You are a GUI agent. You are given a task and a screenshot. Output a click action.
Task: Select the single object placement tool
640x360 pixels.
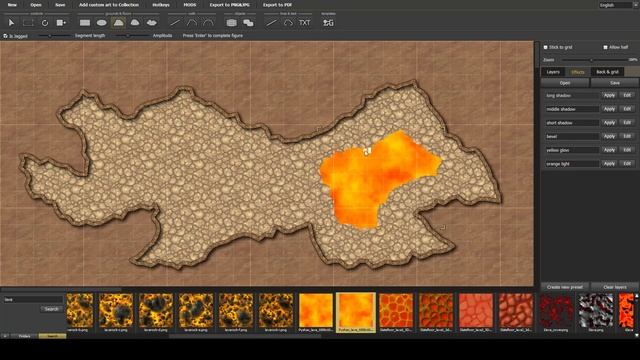[231, 23]
